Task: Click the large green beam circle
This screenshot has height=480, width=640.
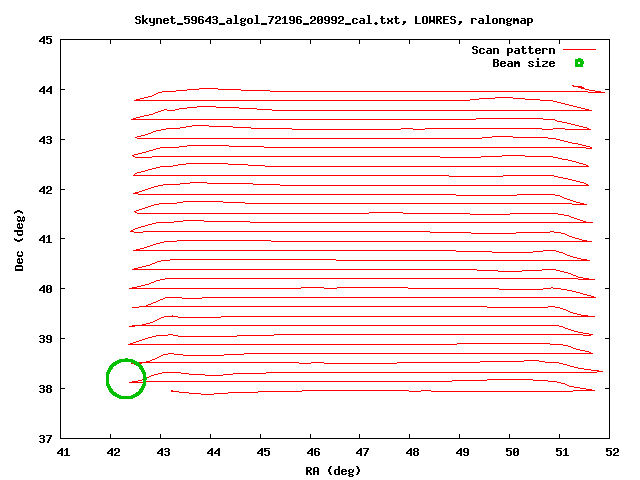Action: (x=126, y=379)
